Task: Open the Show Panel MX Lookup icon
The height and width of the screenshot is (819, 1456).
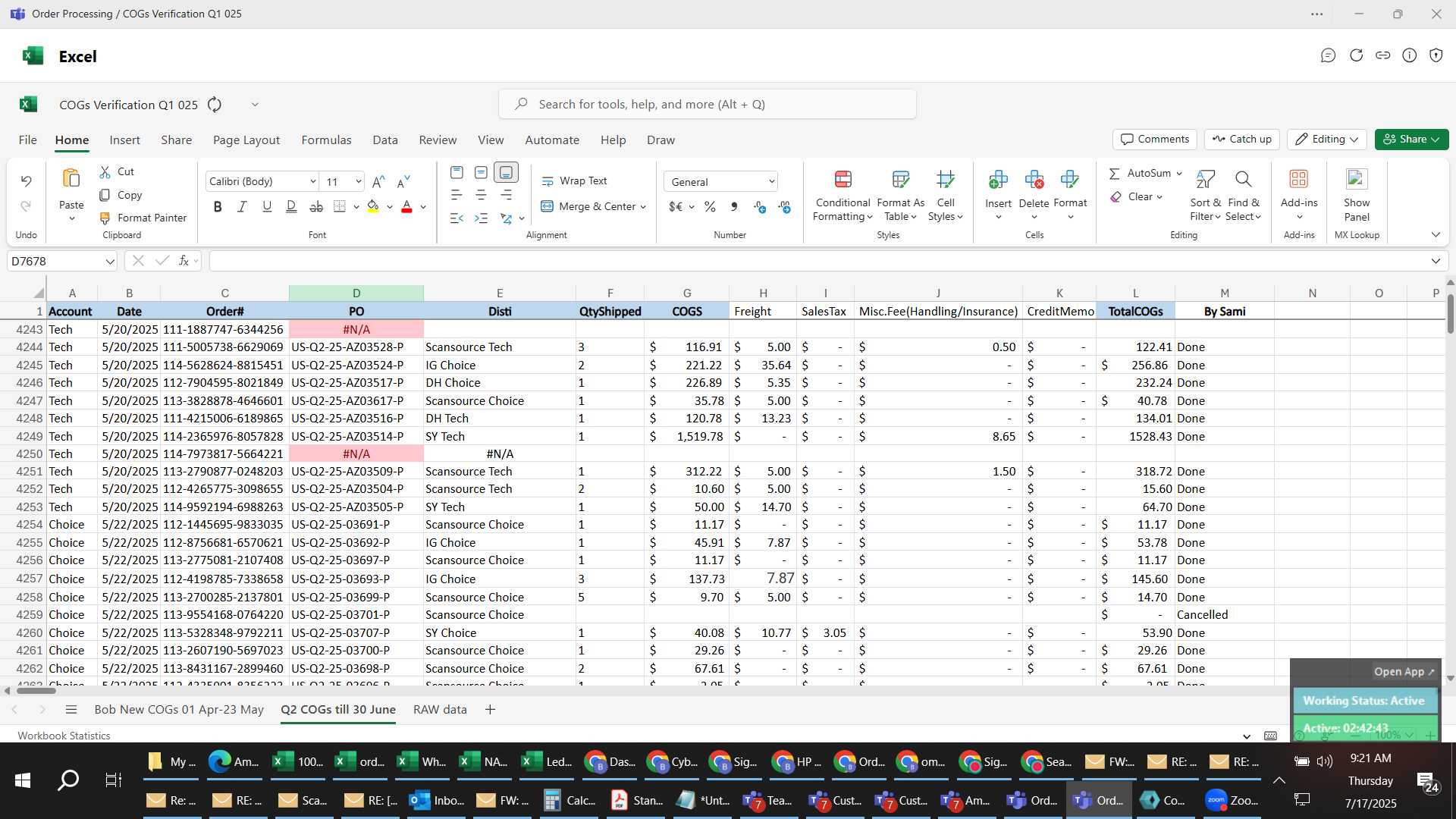Action: tap(1357, 179)
